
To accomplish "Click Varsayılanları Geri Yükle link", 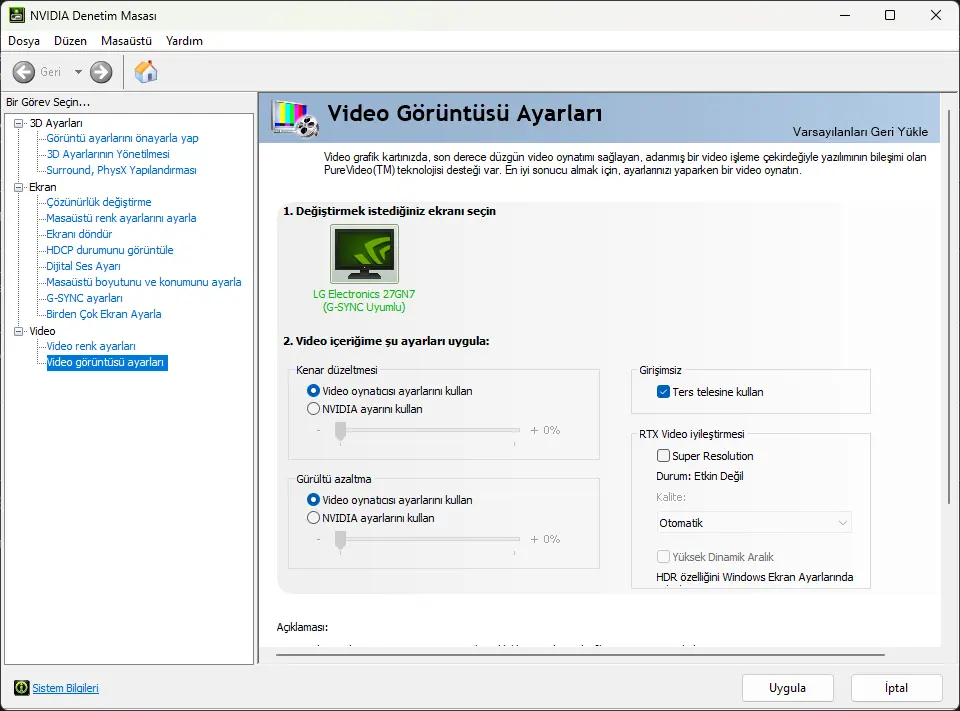I will (x=860, y=132).
